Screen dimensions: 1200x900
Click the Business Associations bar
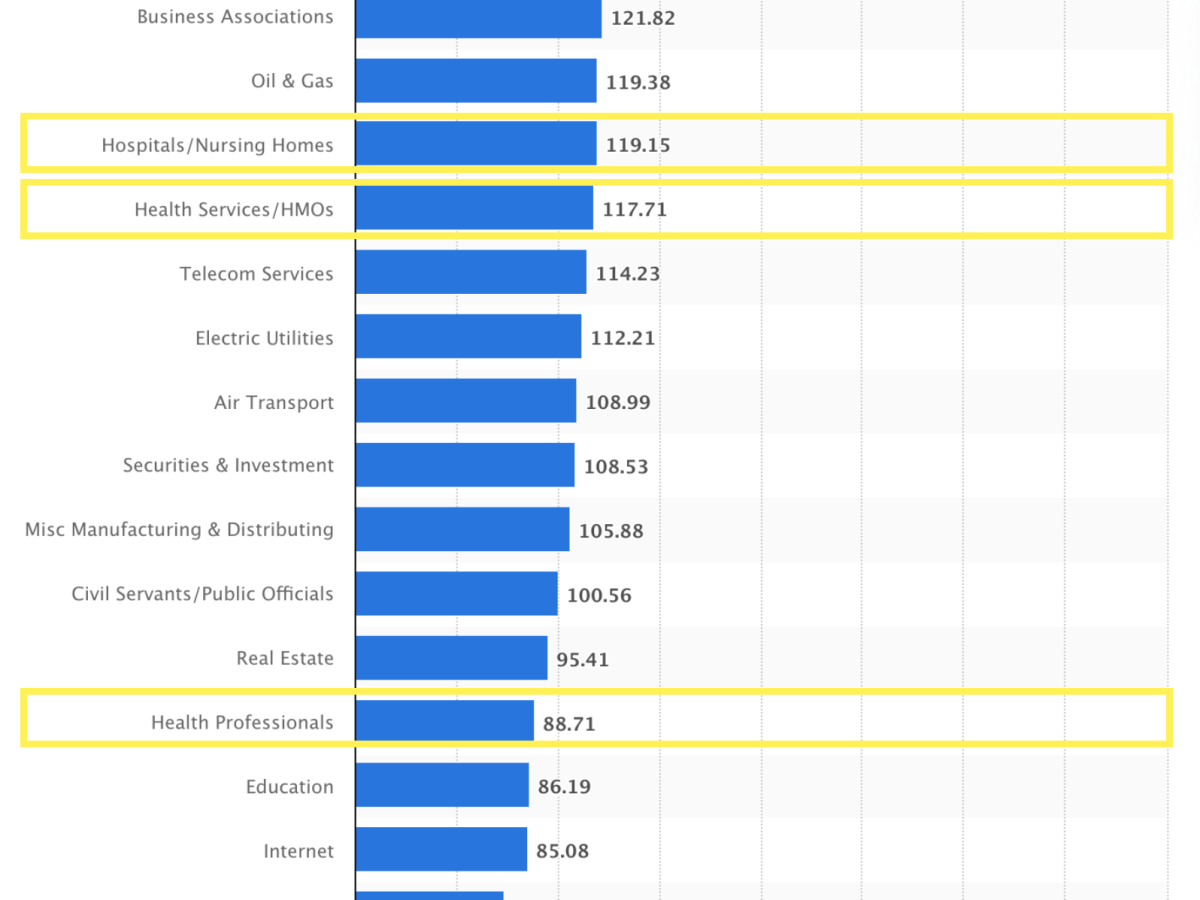coord(478,17)
